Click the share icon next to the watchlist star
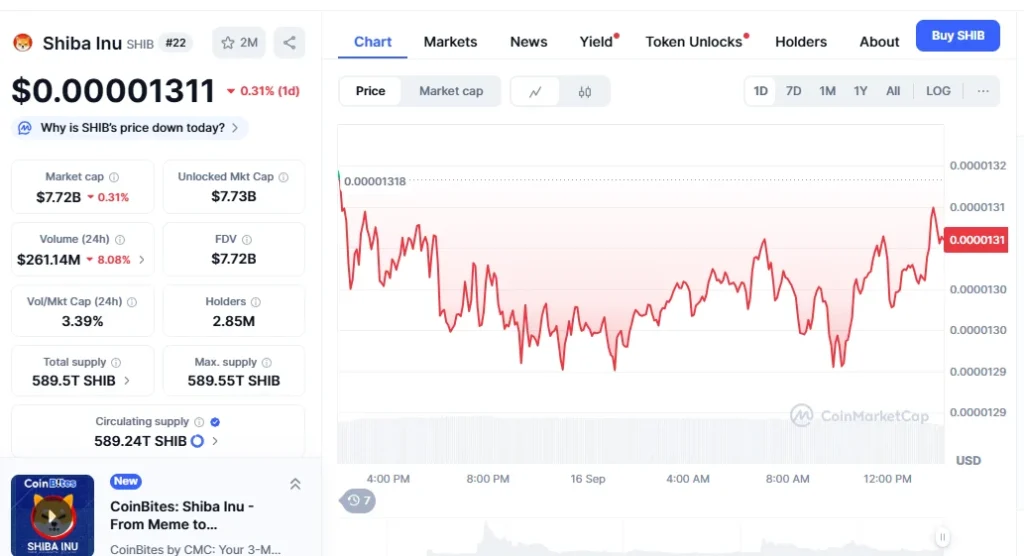The height and width of the screenshot is (556, 1024). point(289,43)
